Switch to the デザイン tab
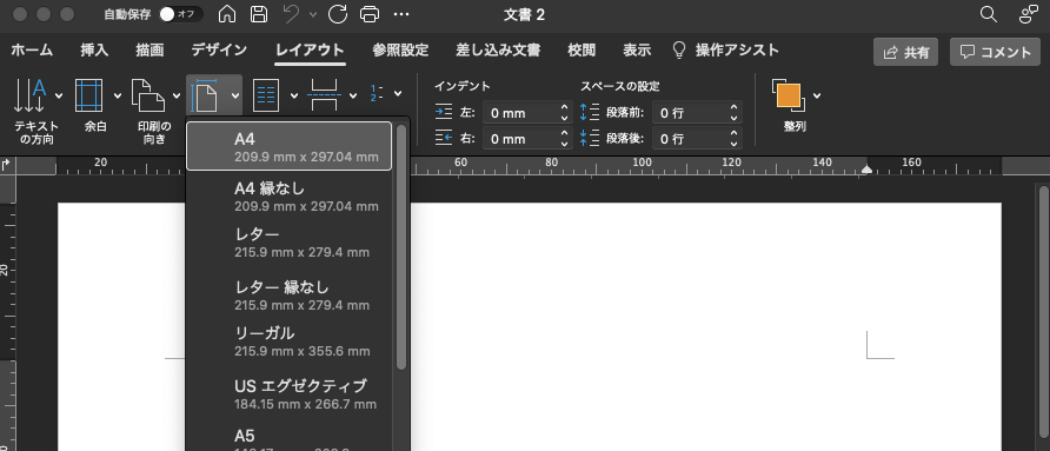The width and height of the screenshot is (1050, 451). point(219,50)
